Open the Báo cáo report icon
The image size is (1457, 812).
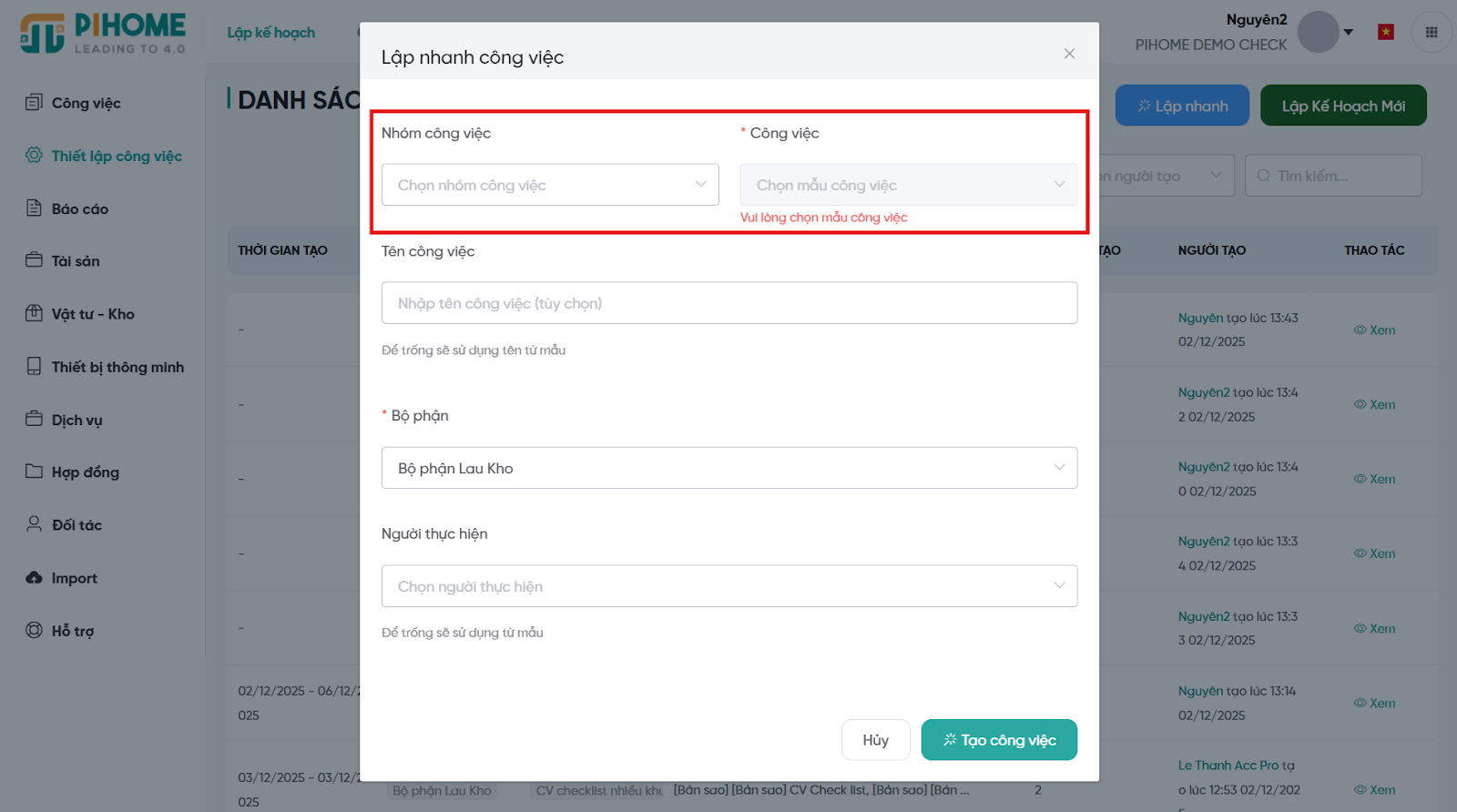[34, 208]
